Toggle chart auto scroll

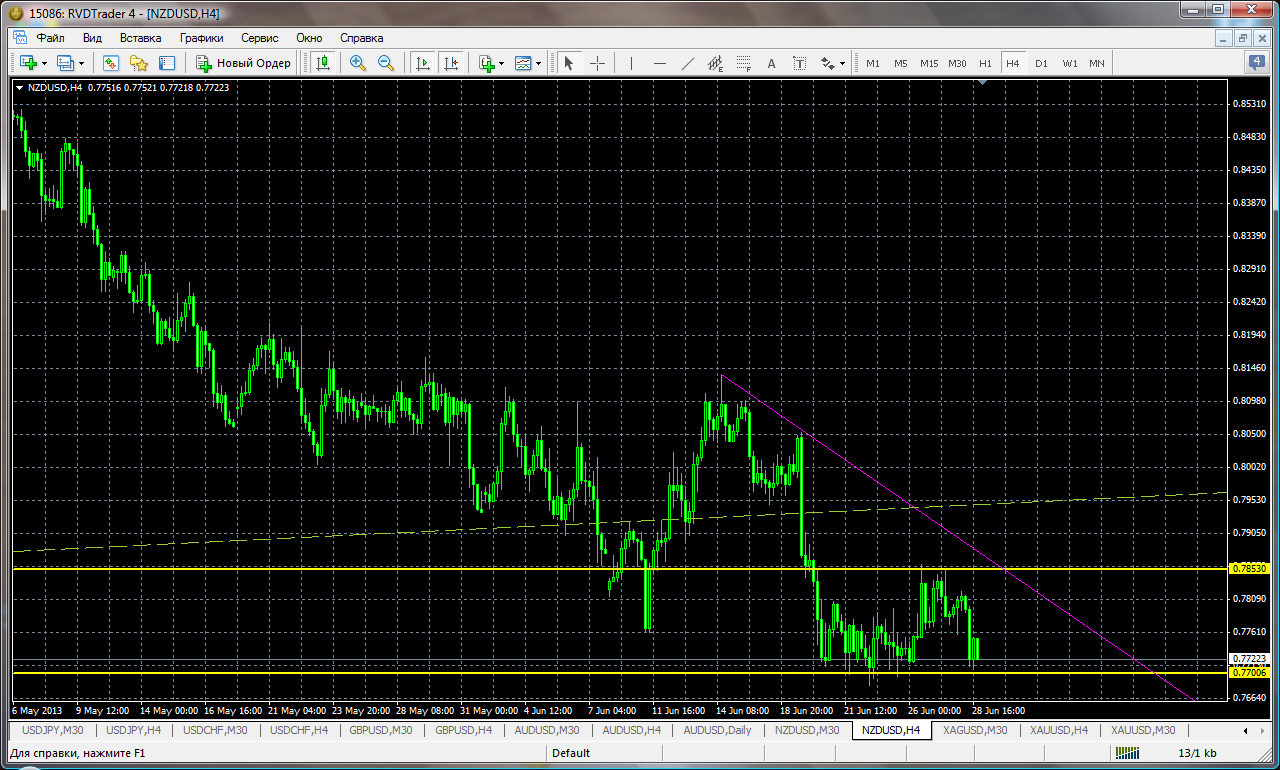423,63
